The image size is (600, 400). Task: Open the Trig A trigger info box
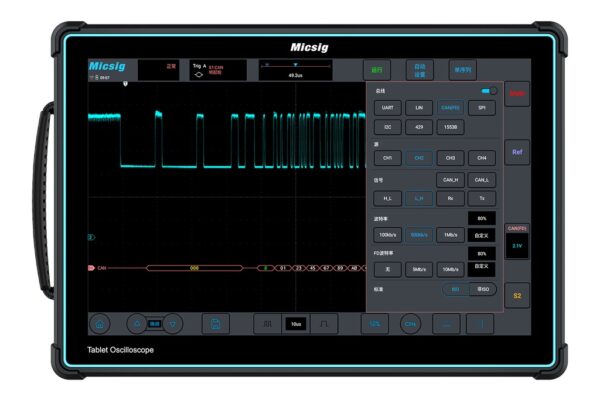(218, 70)
